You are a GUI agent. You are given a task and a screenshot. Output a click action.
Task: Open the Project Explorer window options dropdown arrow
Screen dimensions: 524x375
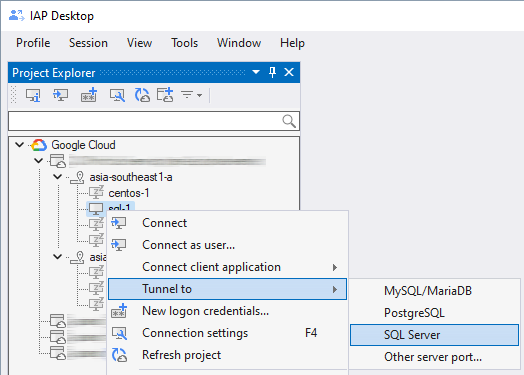tap(256, 72)
